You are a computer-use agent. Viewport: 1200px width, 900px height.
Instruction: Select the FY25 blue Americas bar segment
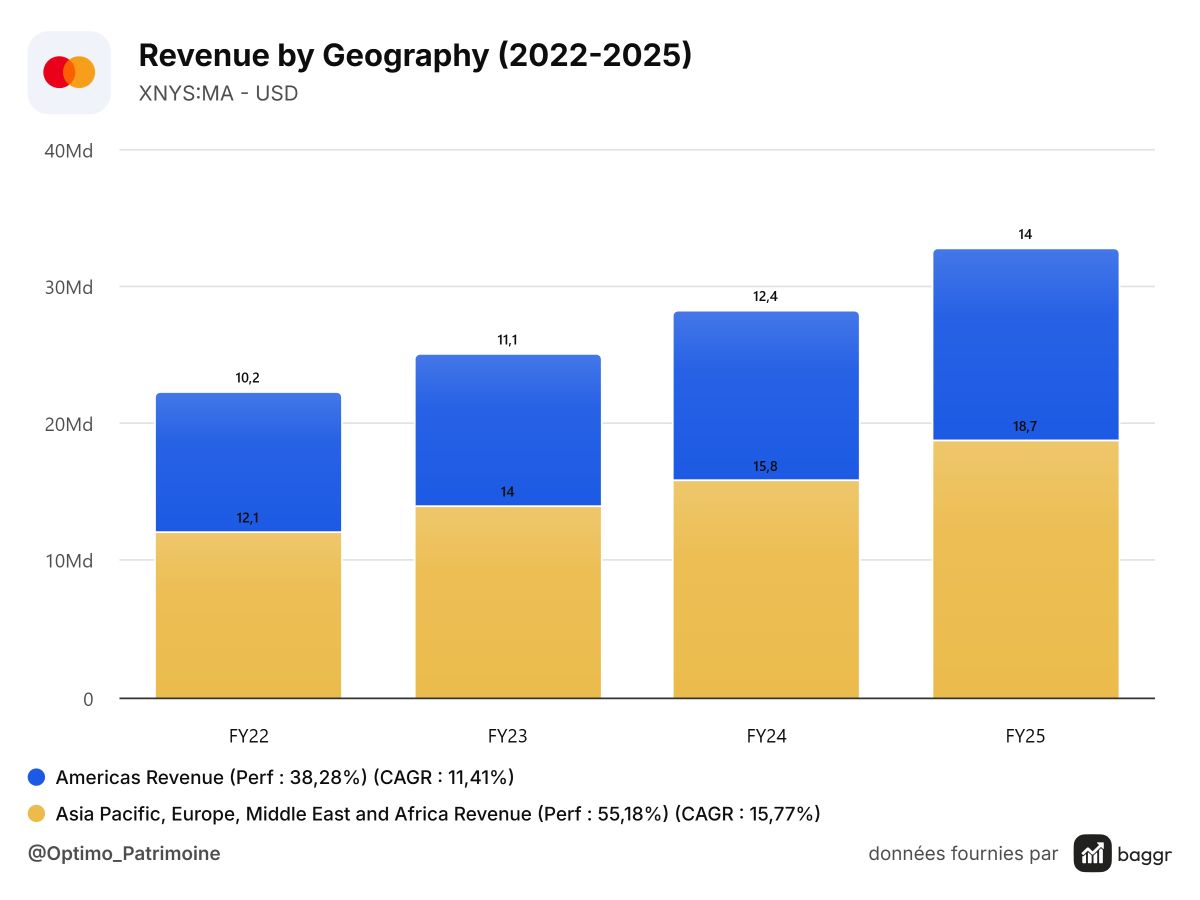pos(1026,345)
